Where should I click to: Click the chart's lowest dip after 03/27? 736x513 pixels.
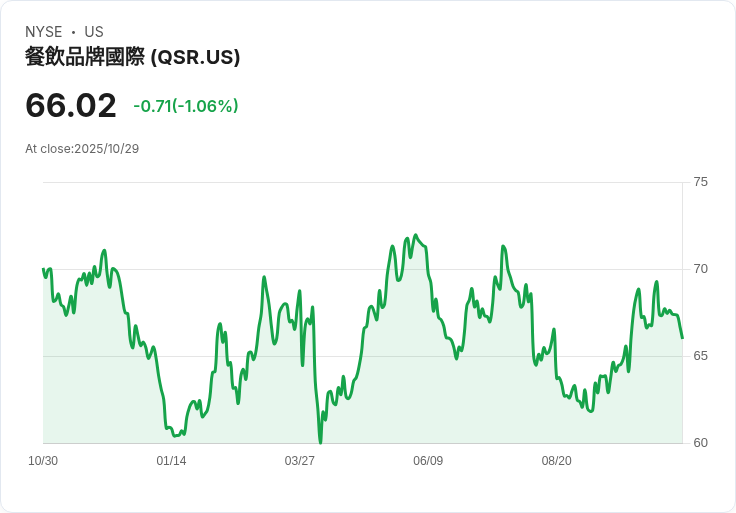321,442
